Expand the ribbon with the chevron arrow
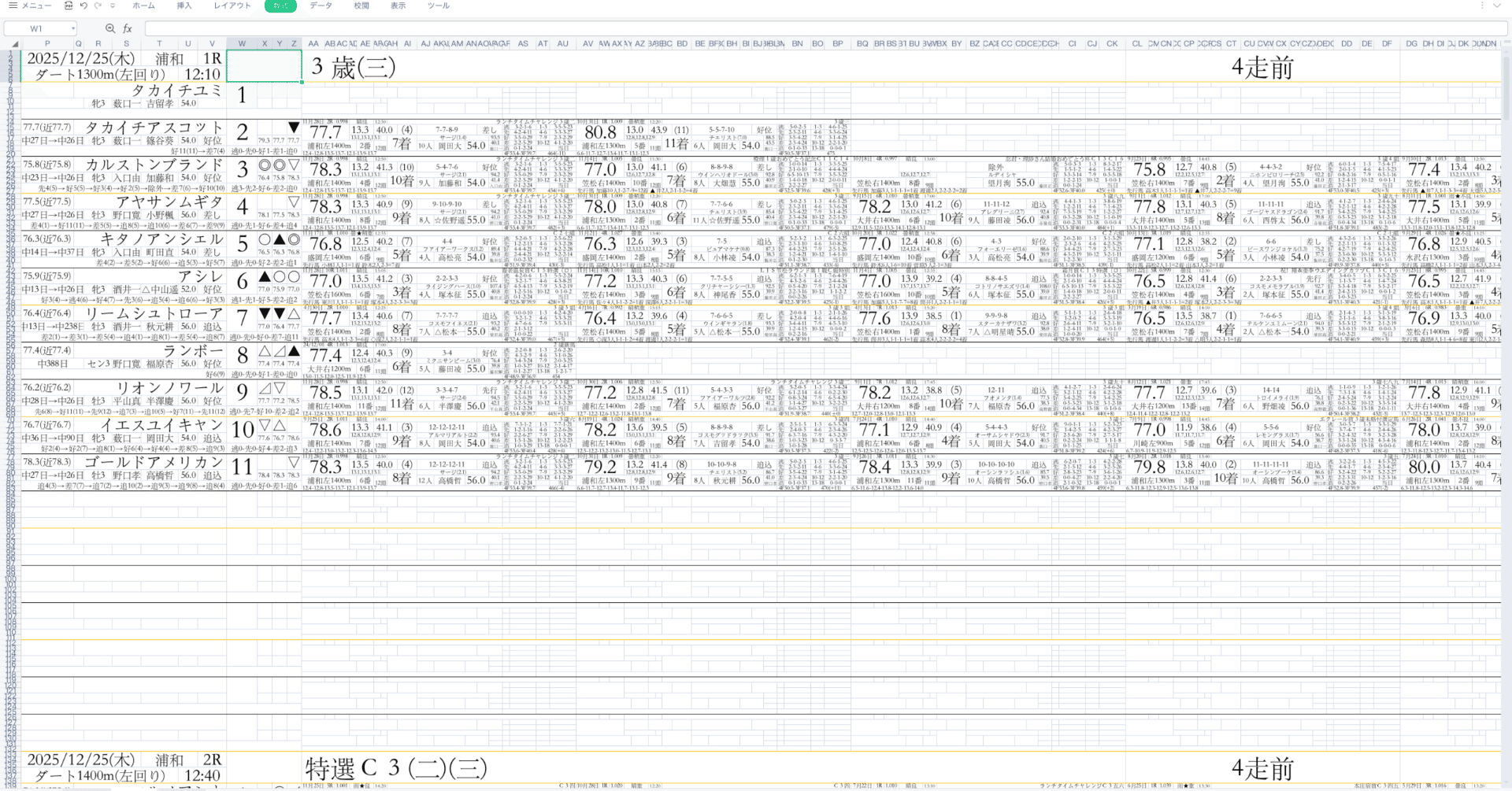This screenshot has width=1512, height=791. point(1497,6)
